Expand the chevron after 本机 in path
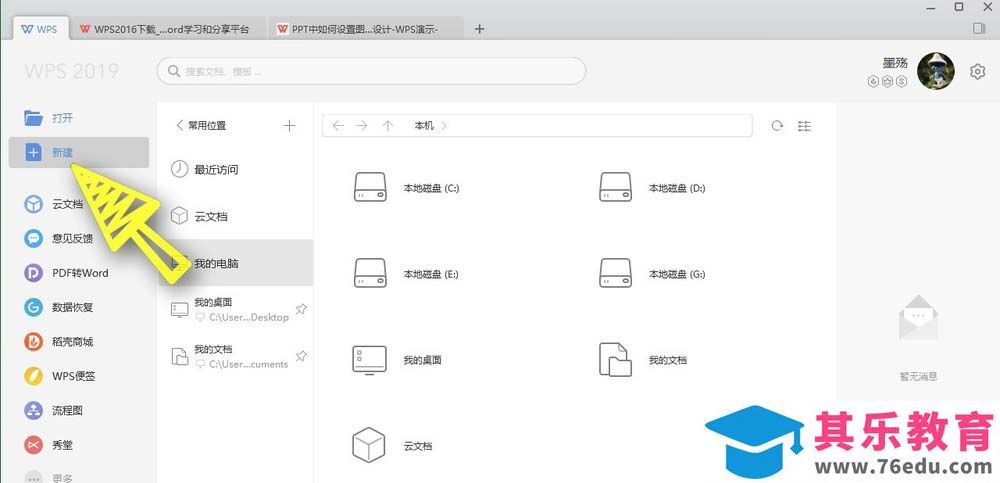1000x483 pixels. point(444,126)
